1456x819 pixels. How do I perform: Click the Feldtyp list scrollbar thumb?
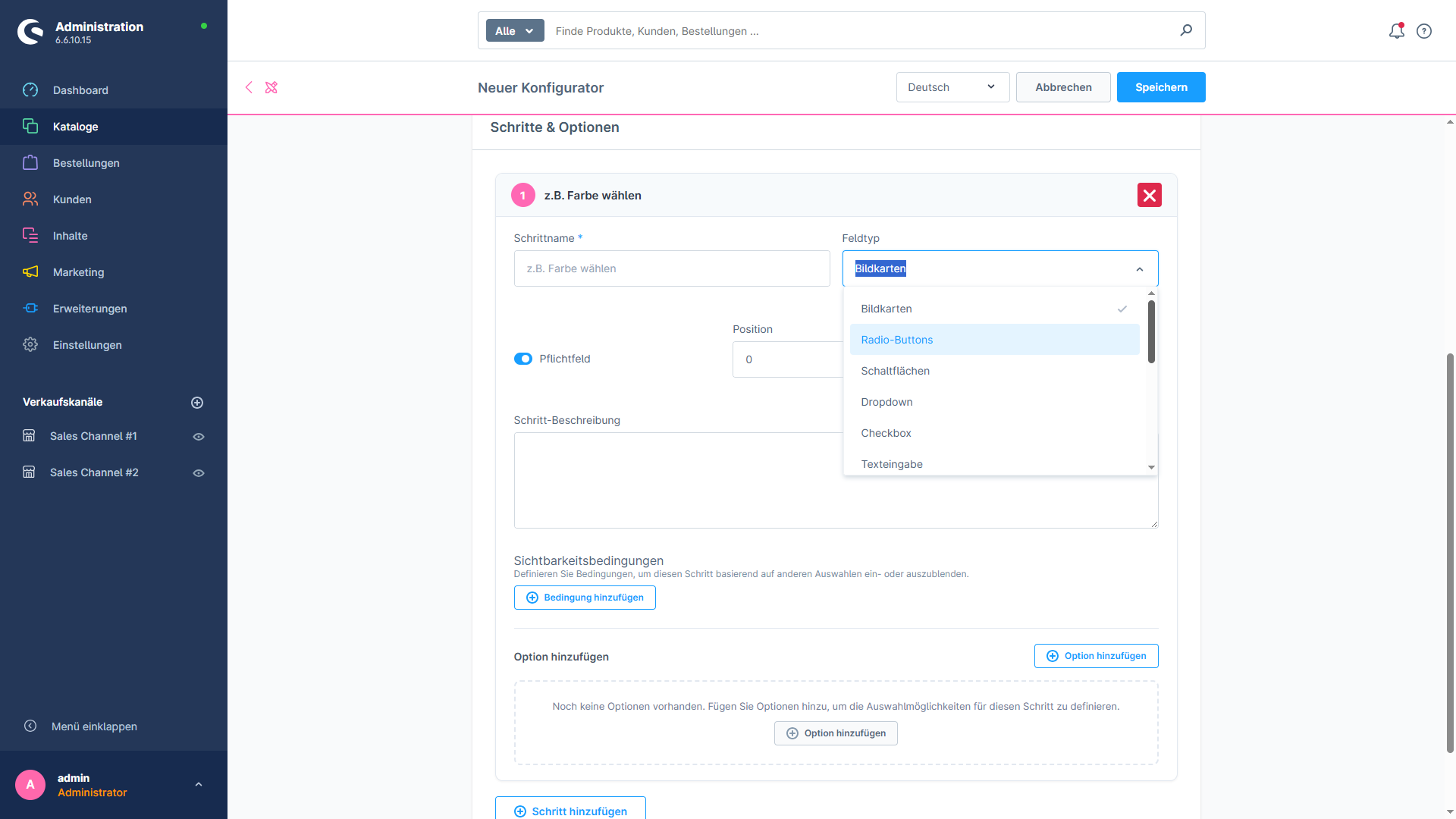pos(1151,331)
